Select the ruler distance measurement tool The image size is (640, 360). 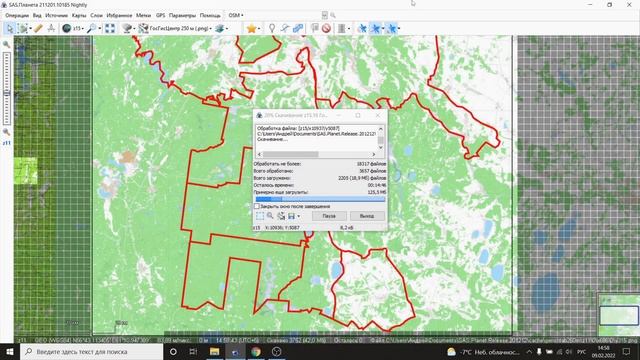click(x=38, y=28)
